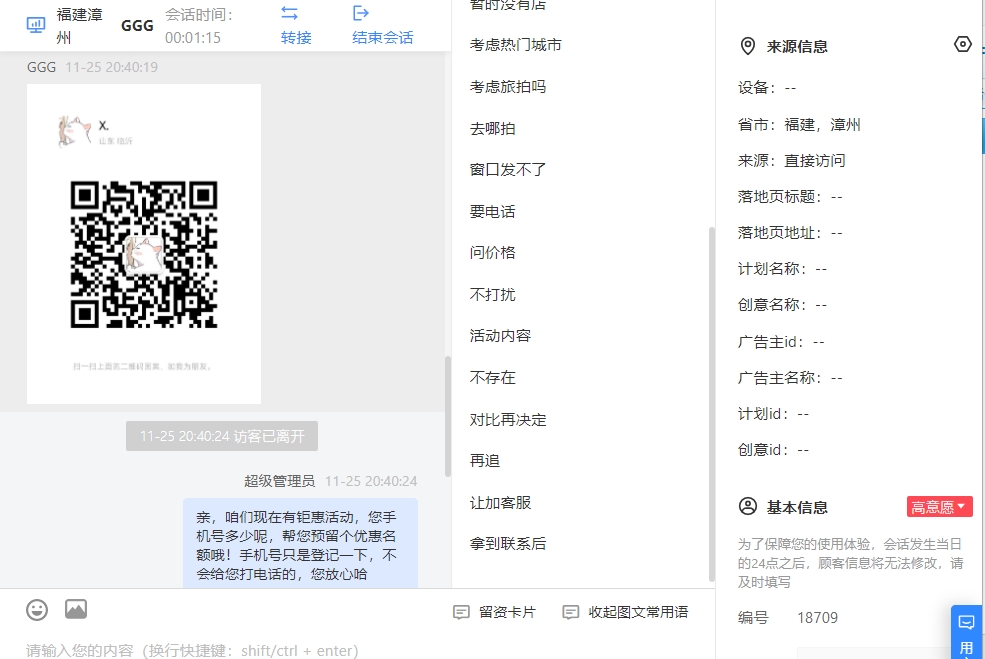Select quick phrase 考虑热门城市
Screen dimensions: 985x659
(516, 45)
